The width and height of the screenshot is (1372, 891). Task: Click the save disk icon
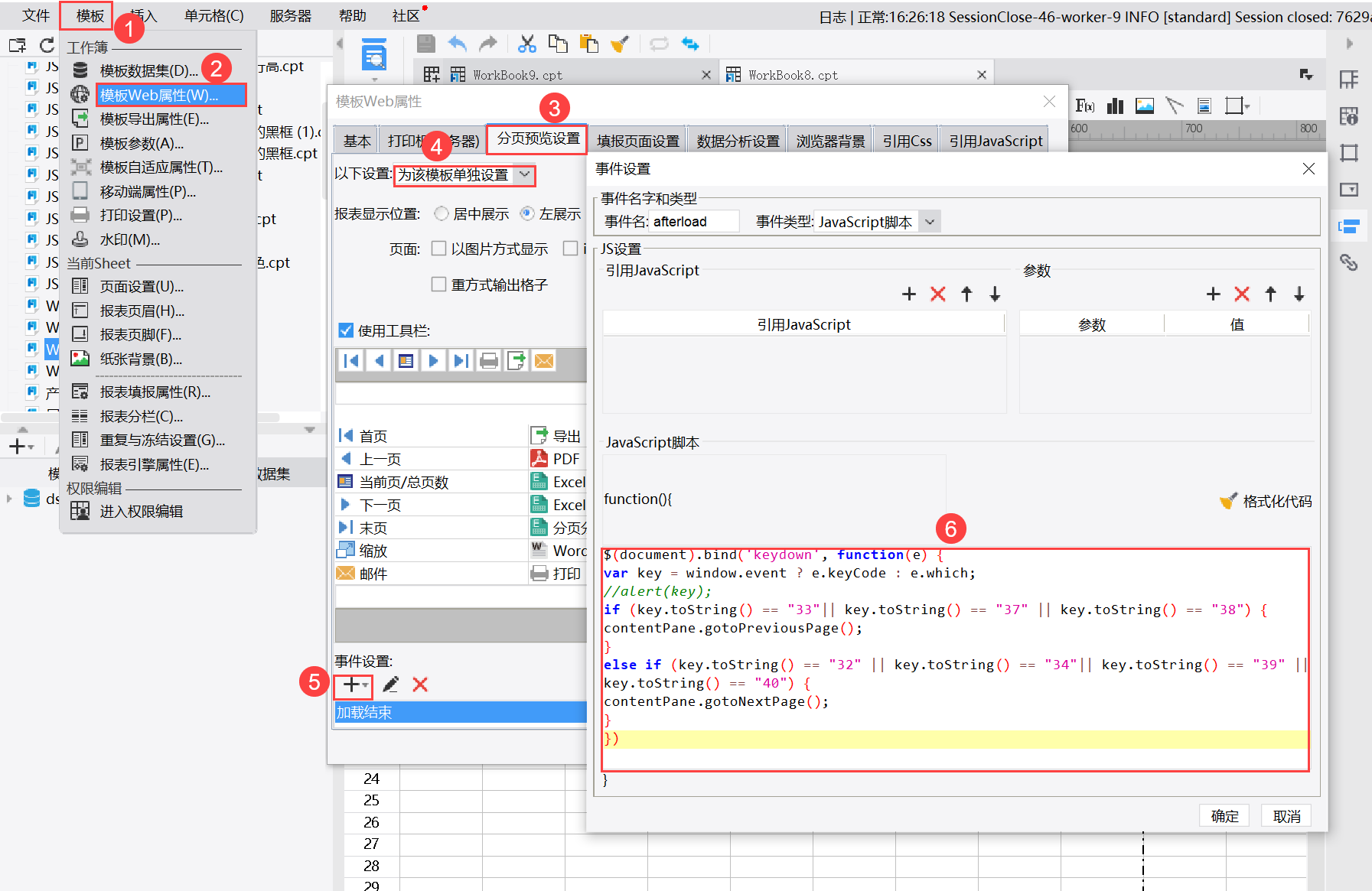426,44
